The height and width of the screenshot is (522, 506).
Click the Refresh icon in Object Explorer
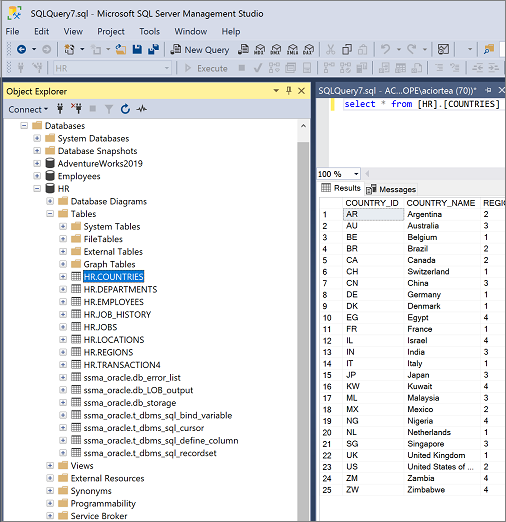point(125,109)
